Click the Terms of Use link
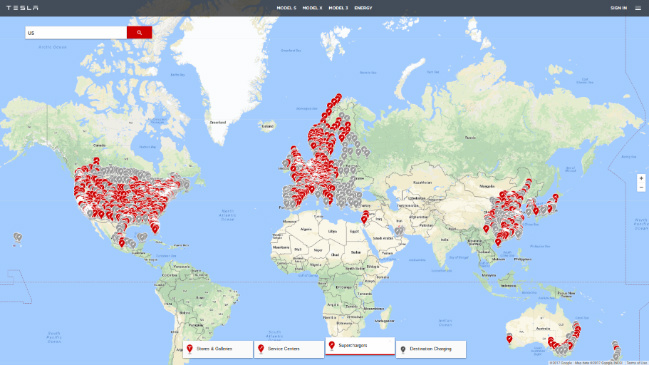Image resolution: width=649 pixels, height=365 pixels. [x=637, y=363]
